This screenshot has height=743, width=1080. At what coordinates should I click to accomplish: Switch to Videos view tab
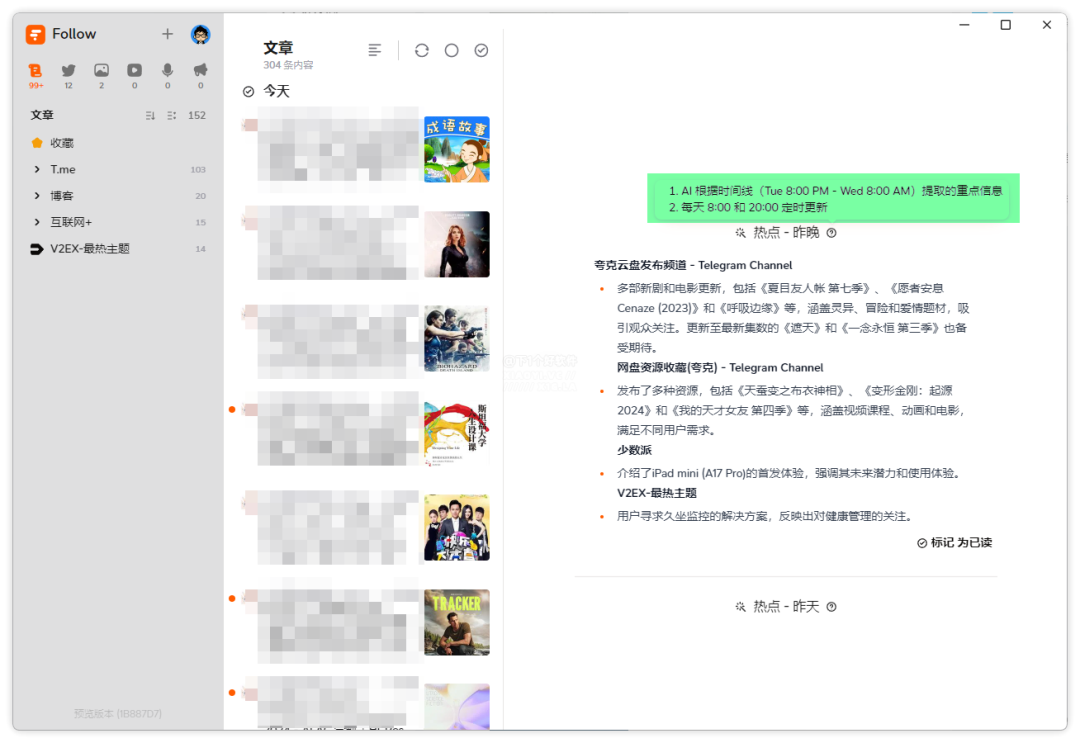(x=134, y=75)
